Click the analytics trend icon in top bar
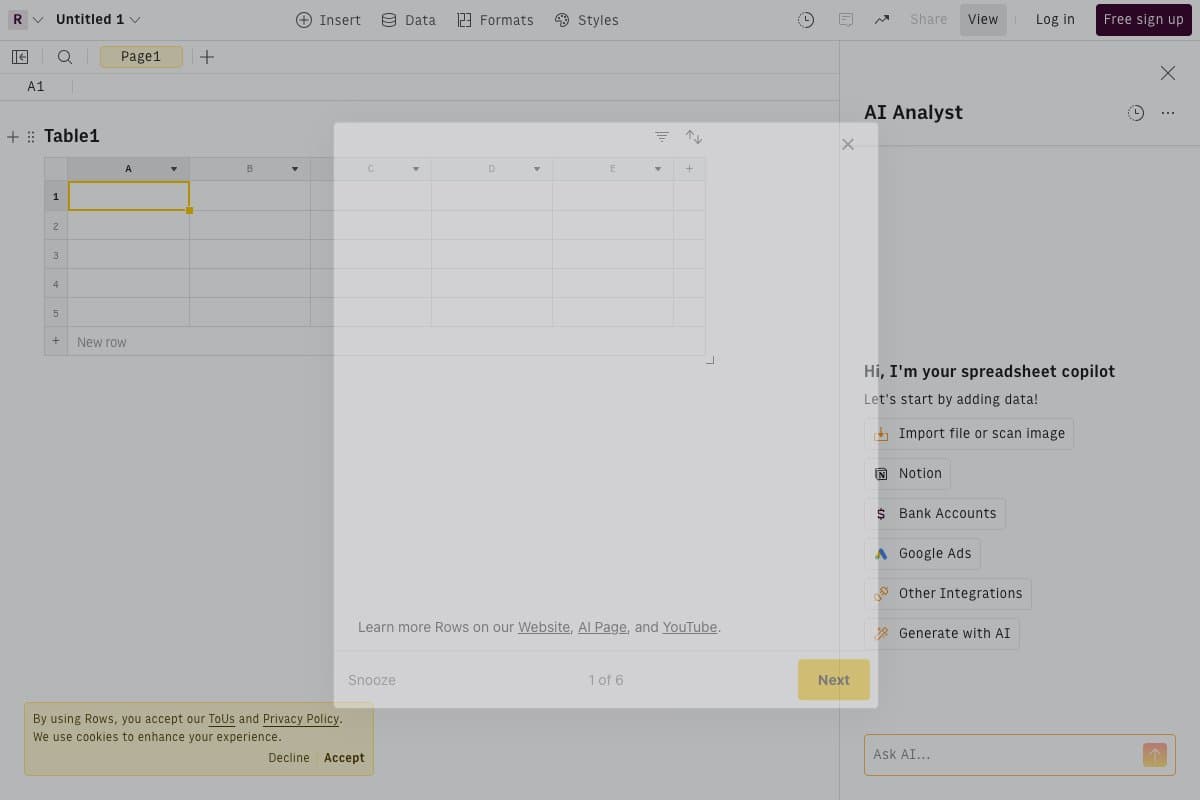1200x800 pixels. 880,19
